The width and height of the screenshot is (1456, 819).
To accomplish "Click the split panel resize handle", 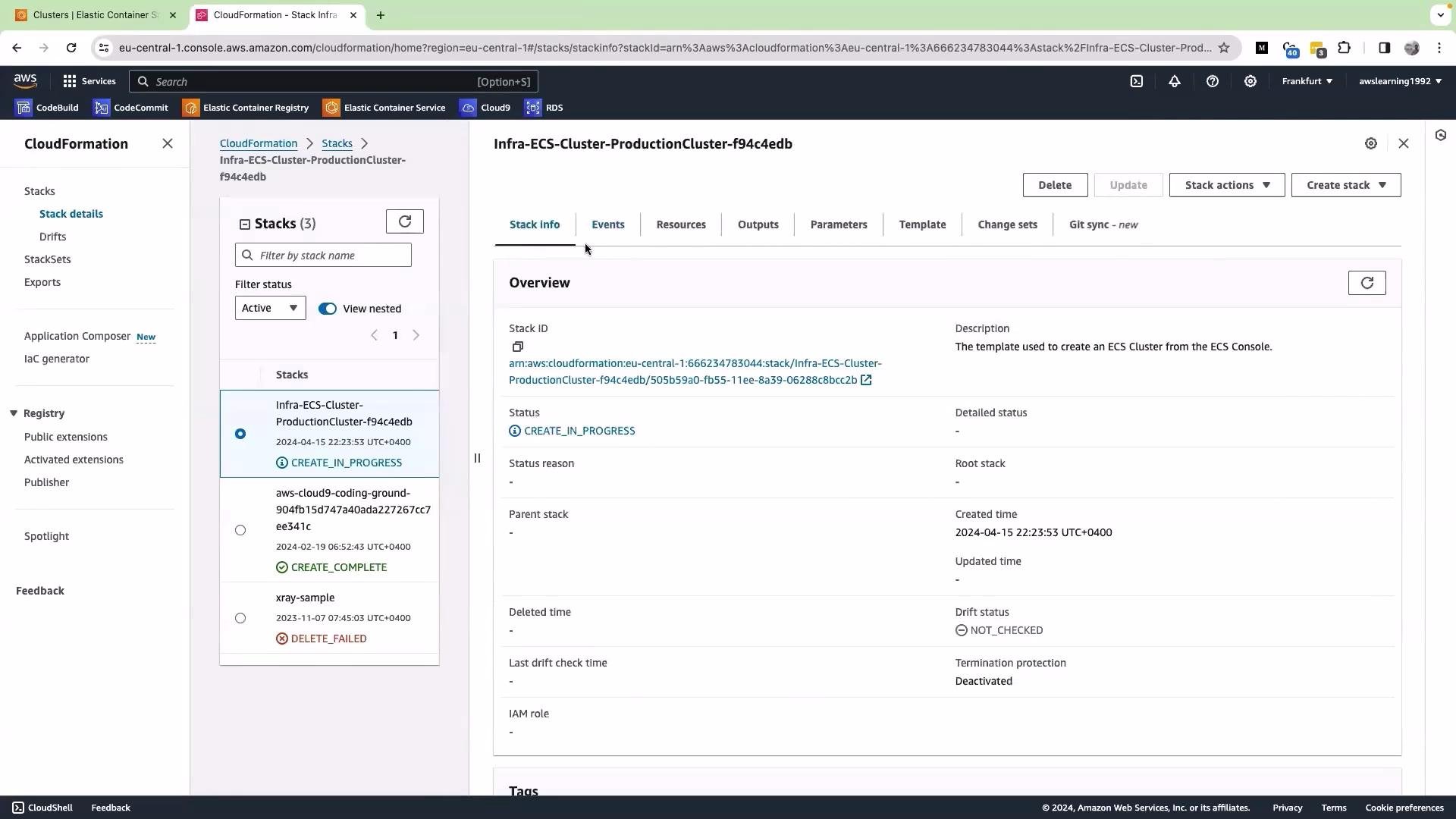I will [x=477, y=458].
